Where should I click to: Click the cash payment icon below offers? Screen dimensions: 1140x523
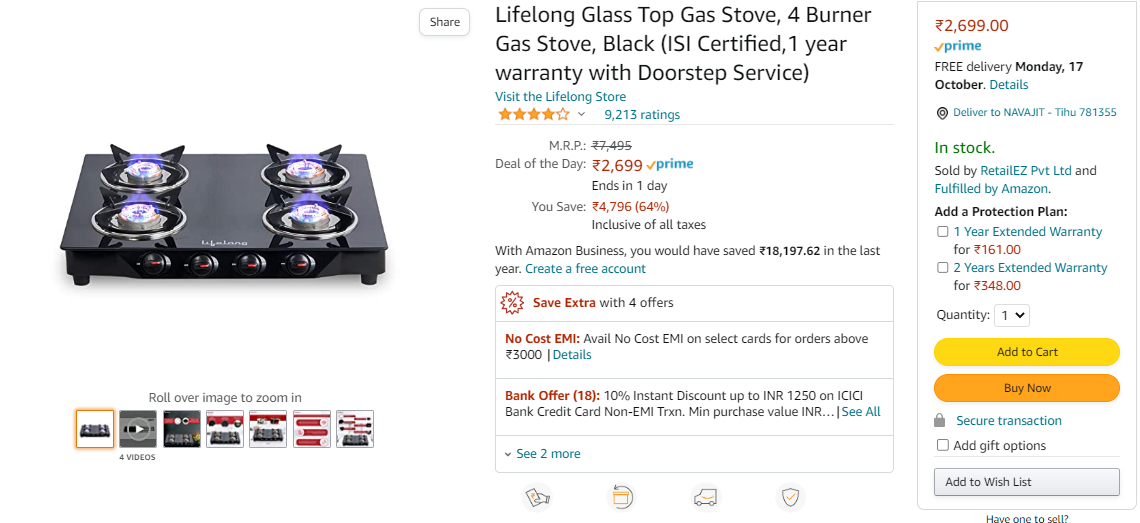coord(537,497)
